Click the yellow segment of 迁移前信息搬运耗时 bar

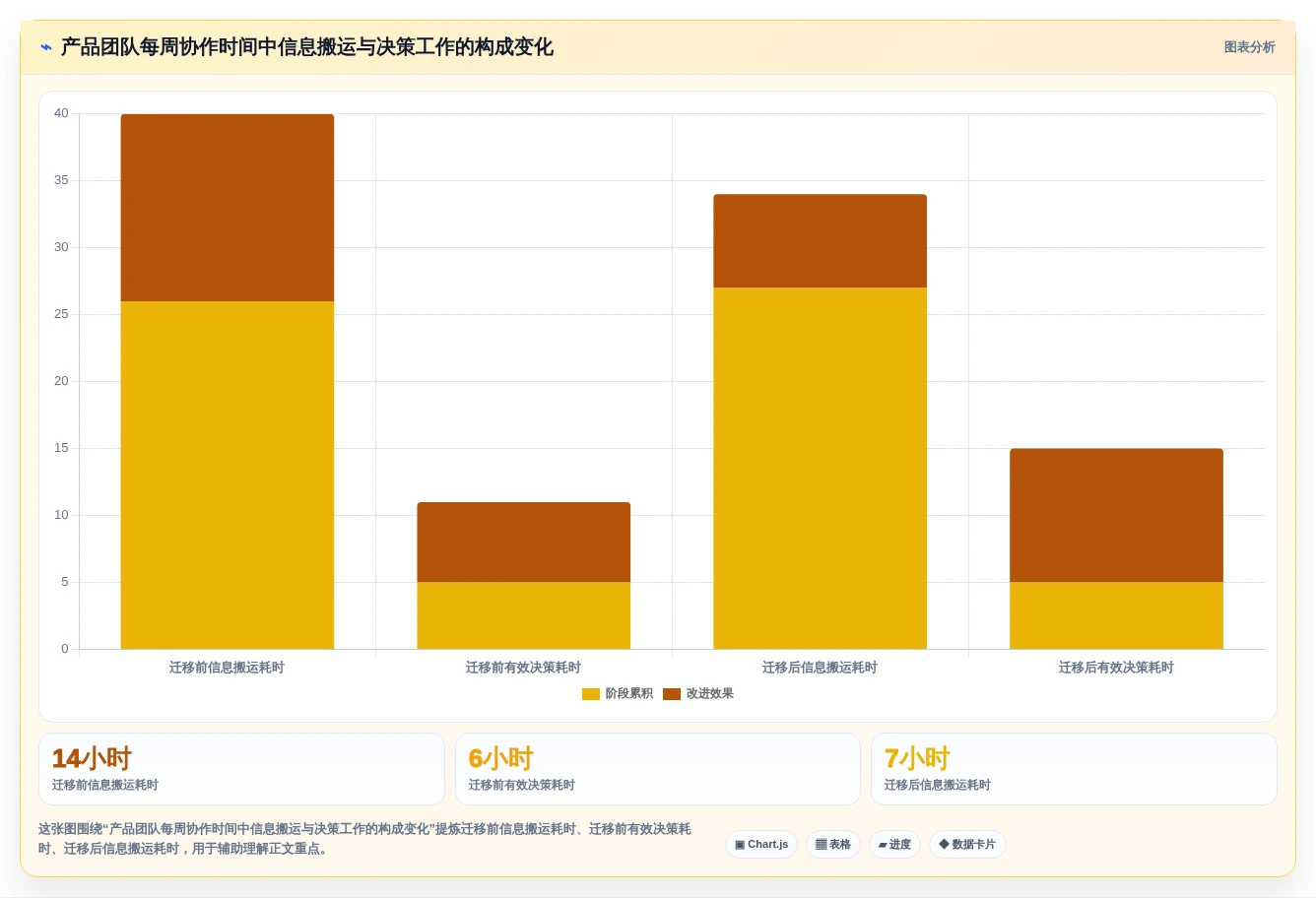click(228, 475)
